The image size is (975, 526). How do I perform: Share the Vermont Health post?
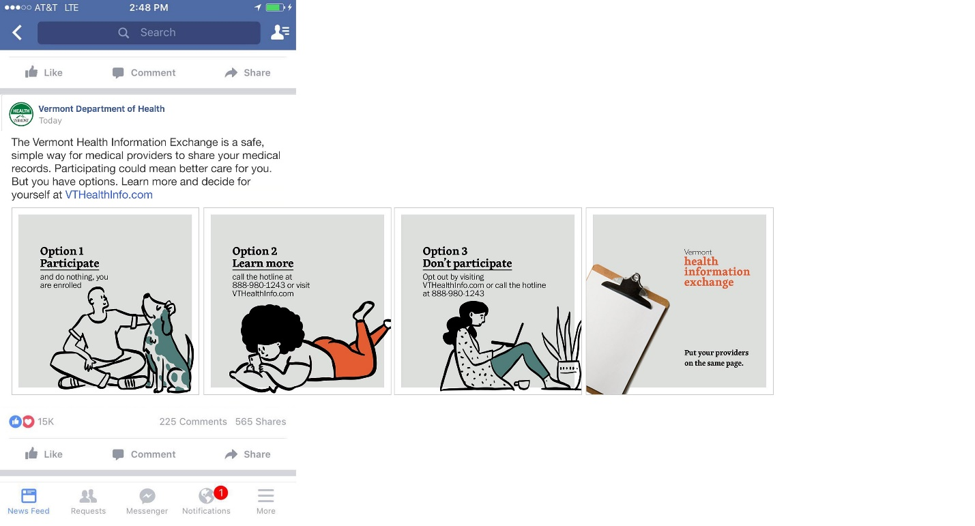tap(247, 454)
